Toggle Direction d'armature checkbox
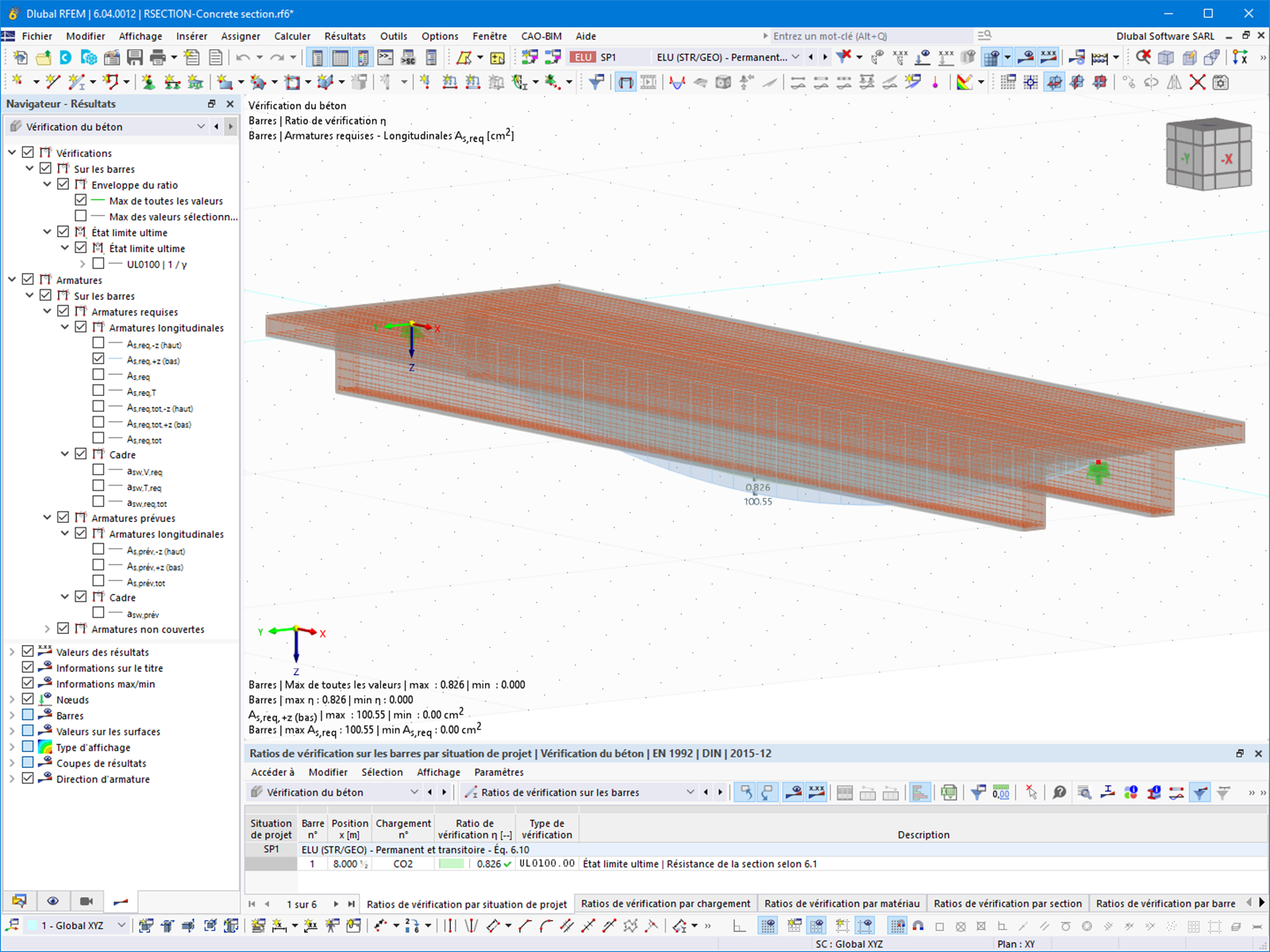Screen dimensions: 1270x952 coord(29,778)
